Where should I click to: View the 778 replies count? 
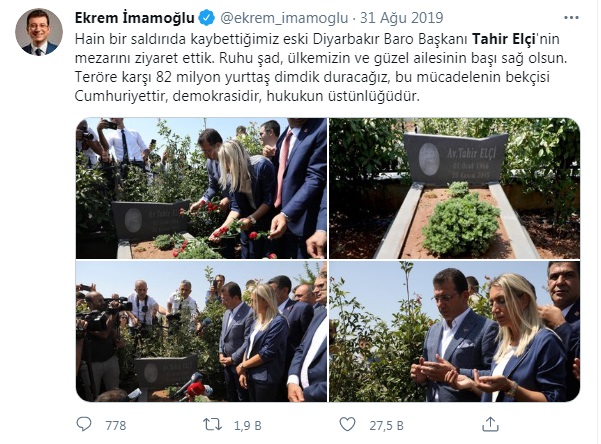pos(116,425)
